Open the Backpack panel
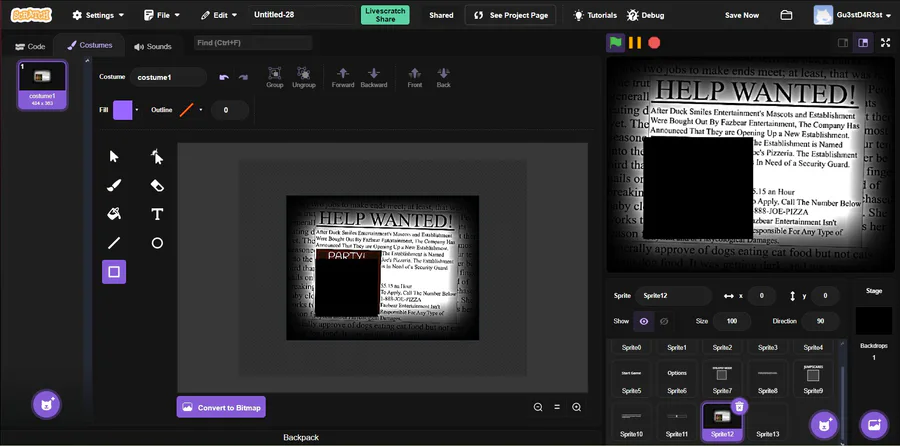The width and height of the screenshot is (900, 446). [x=301, y=437]
